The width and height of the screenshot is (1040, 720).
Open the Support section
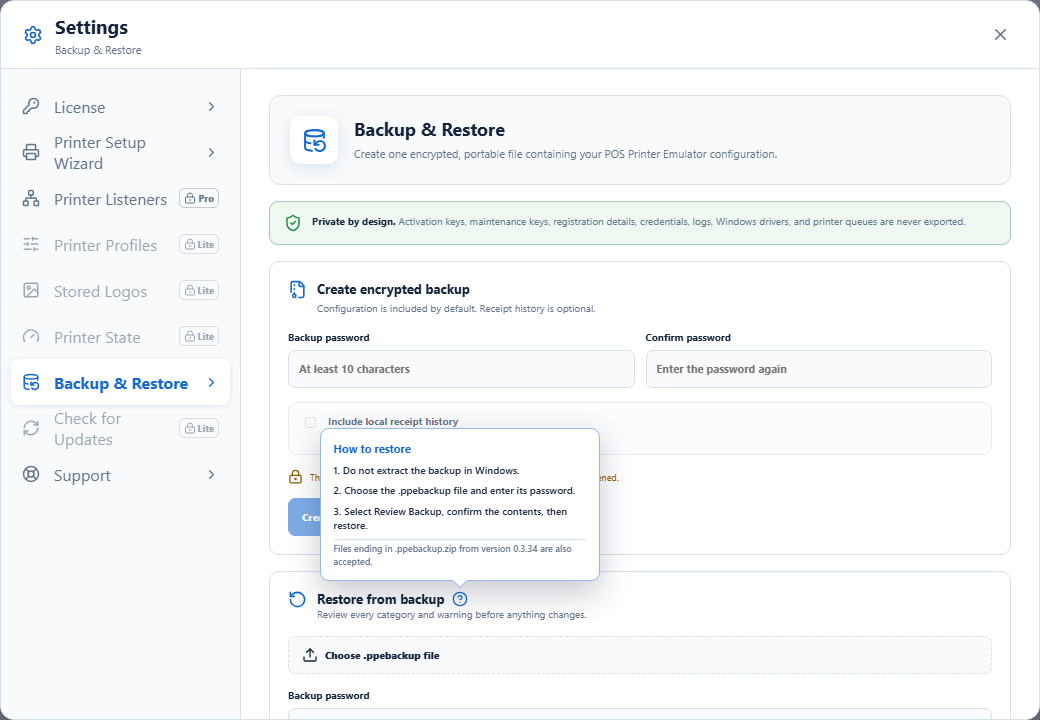(x=120, y=475)
